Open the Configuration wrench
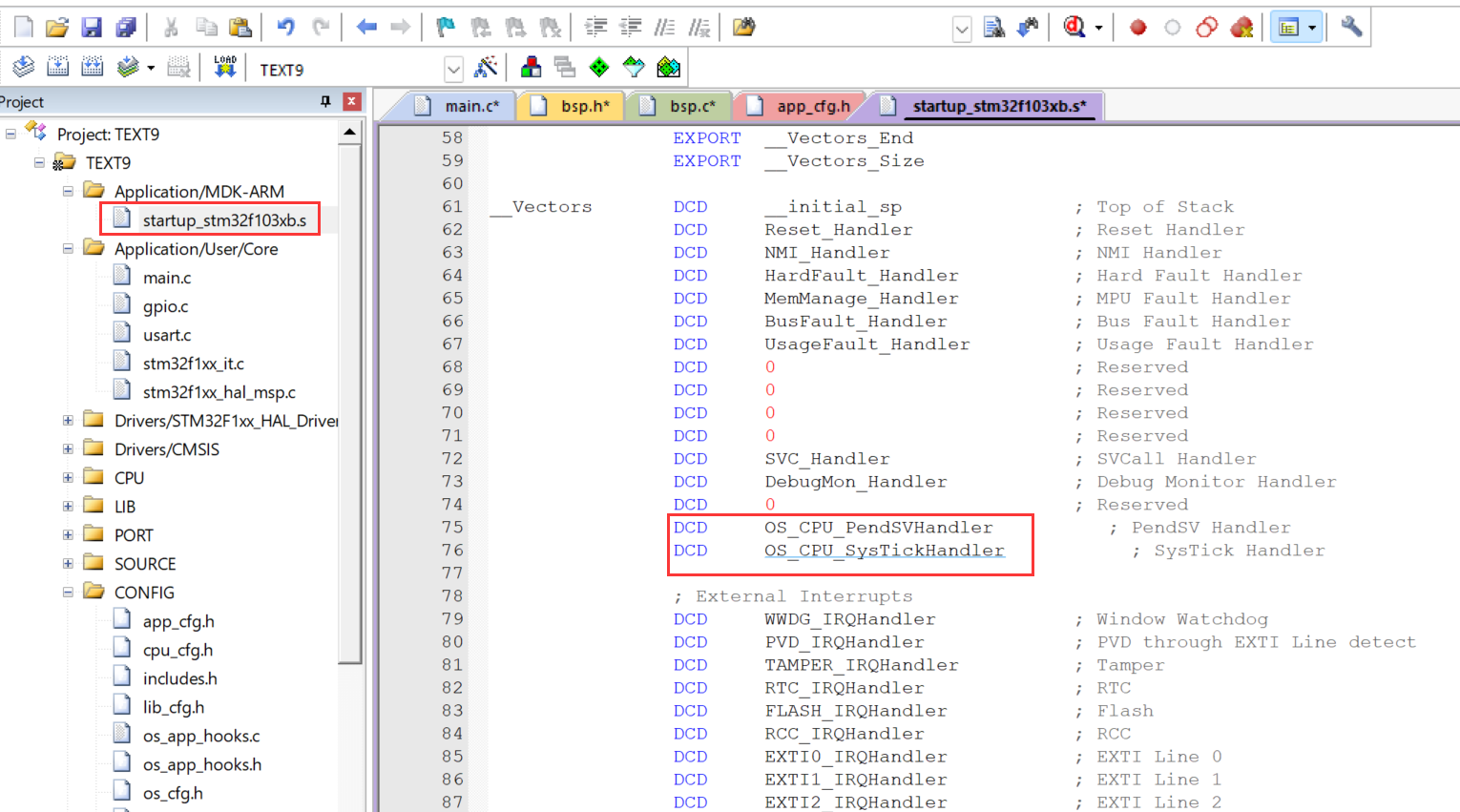Screen dimensions: 1460x812 click(1351, 27)
